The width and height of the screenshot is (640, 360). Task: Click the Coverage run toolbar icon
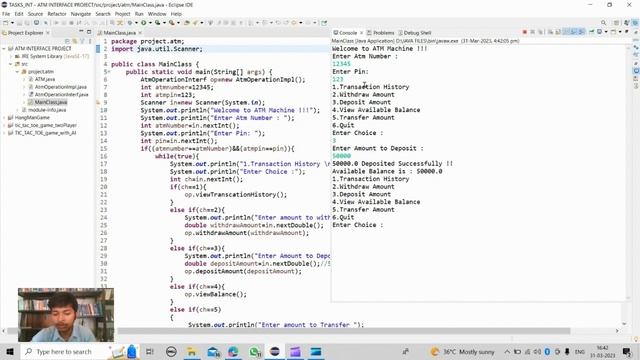tap(157, 23)
